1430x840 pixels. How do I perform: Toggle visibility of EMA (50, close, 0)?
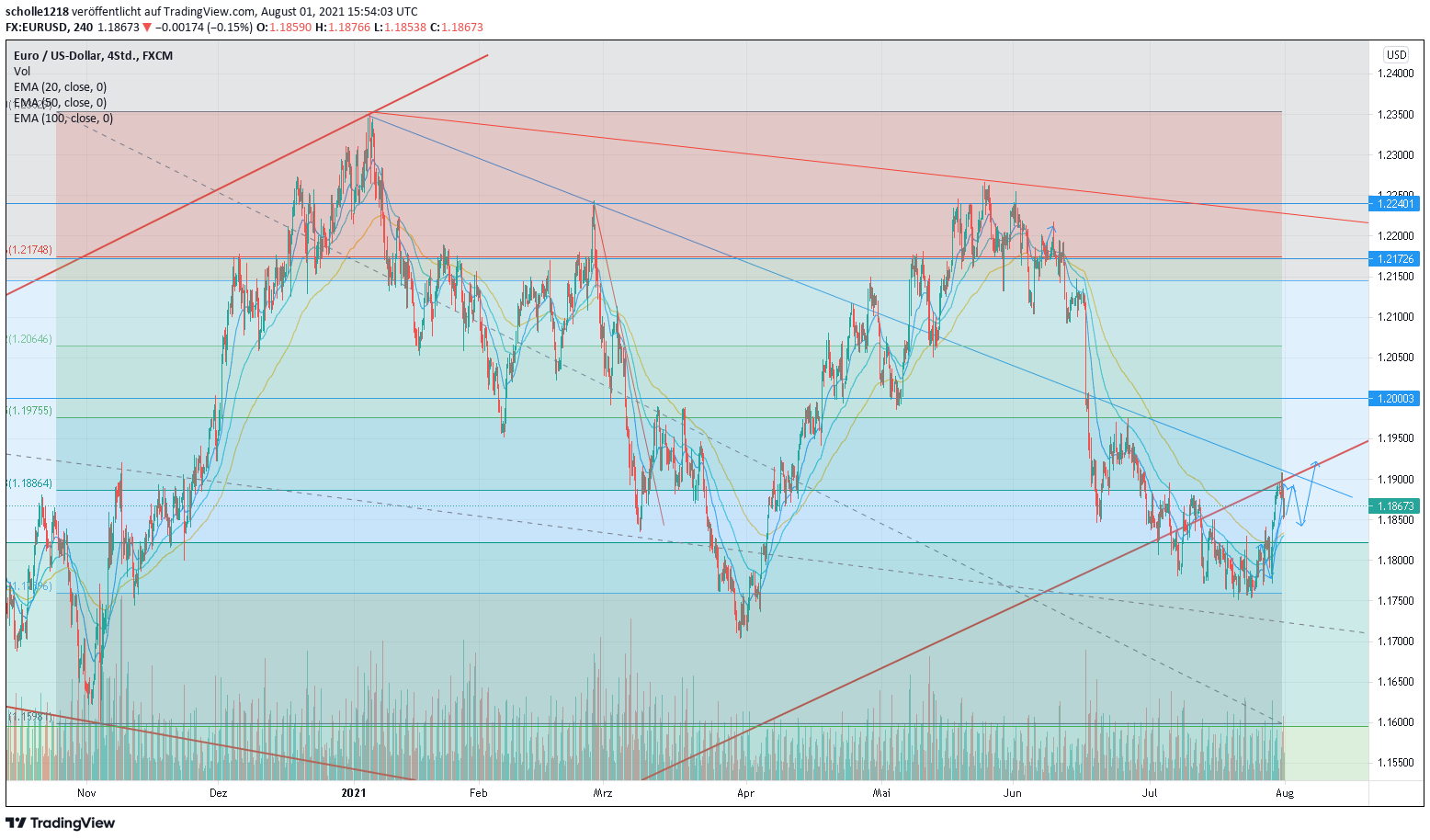pos(59,102)
